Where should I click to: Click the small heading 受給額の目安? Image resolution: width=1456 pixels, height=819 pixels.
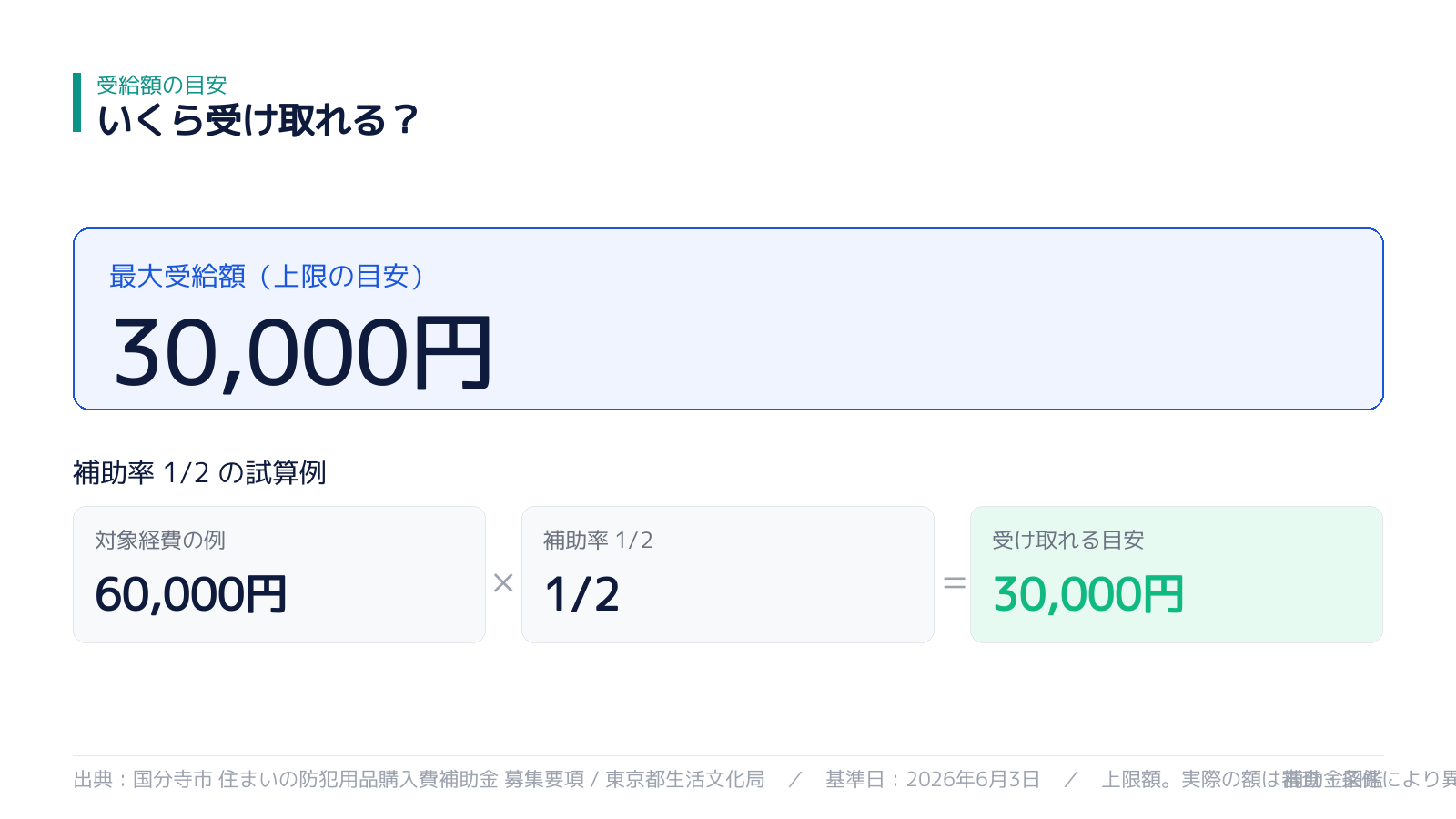(x=161, y=86)
